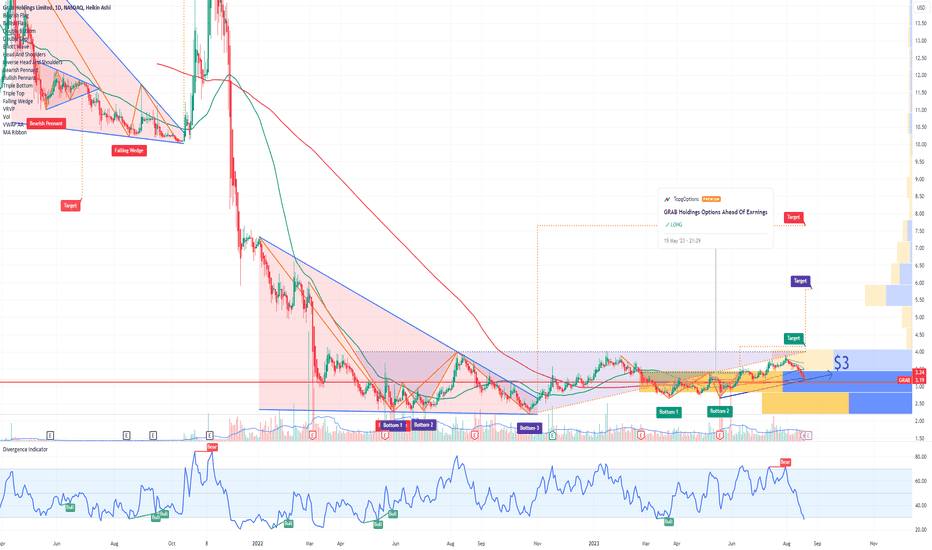
Task: Click the red Target label near 7.50
Action: pos(794,217)
